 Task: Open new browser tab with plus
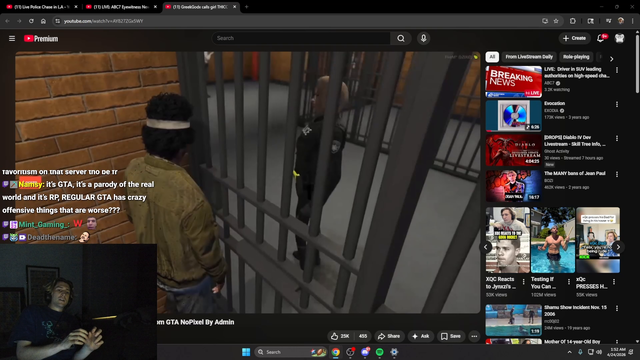[x=247, y=7]
